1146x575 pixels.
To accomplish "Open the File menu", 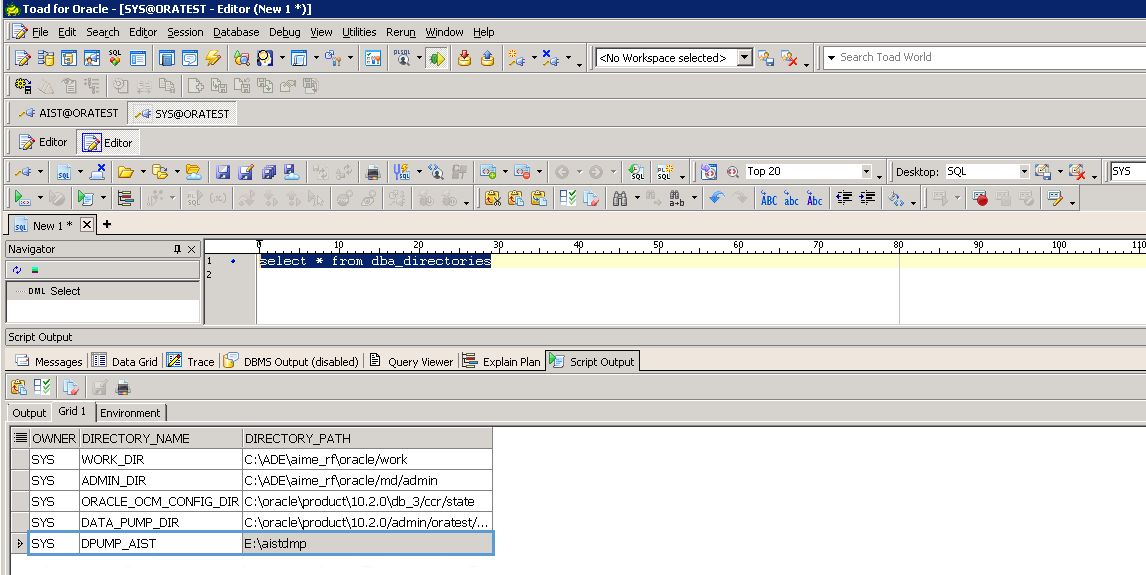I will pyautogui.click(x=40, y=32).
